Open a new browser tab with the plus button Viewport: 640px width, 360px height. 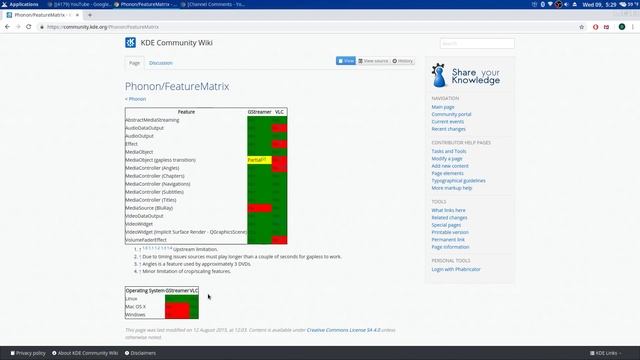pyautogui.click(x=90, y=15)
